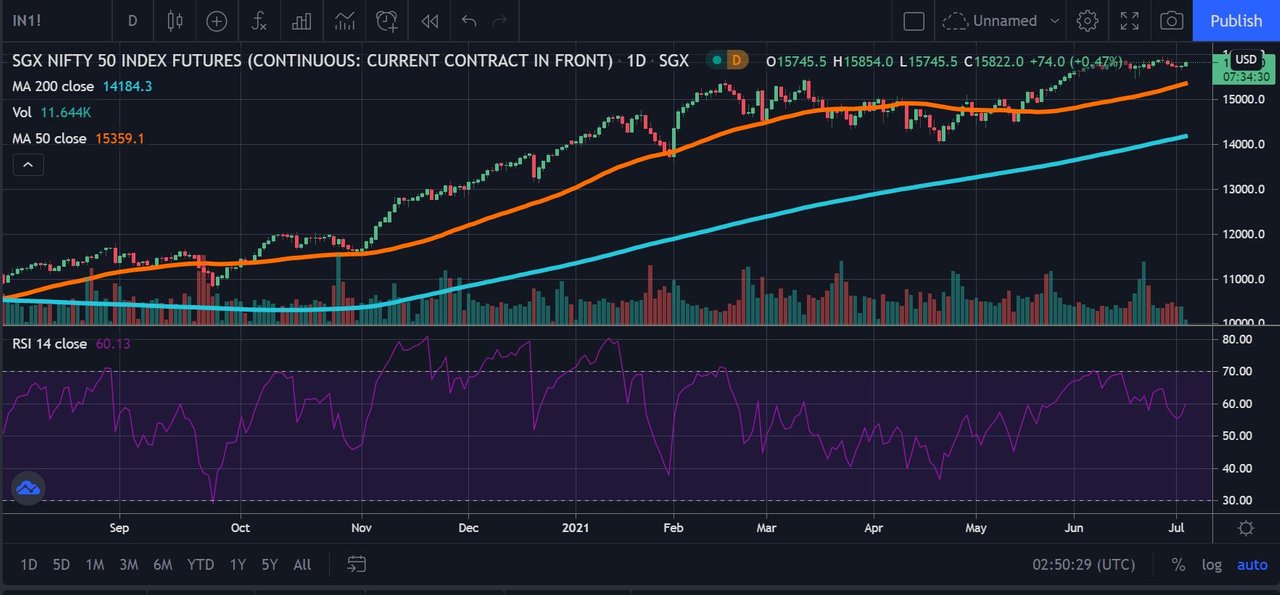Select the 5D time range
This screenshot has height=595, width=1280.
[61, 565]
